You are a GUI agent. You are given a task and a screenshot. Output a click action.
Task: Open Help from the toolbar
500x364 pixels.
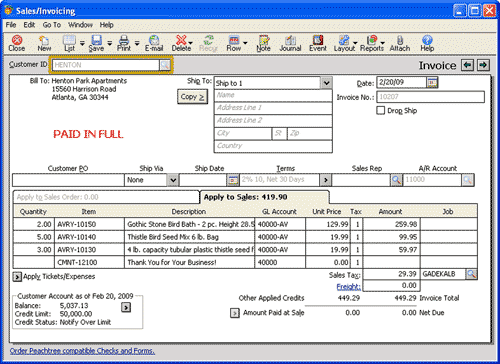coord(427,43)
